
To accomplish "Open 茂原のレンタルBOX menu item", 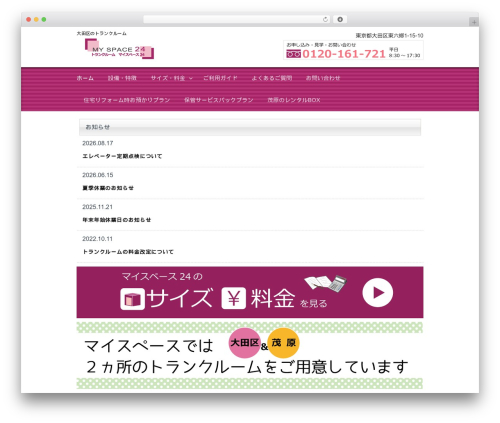I will 294,100.
